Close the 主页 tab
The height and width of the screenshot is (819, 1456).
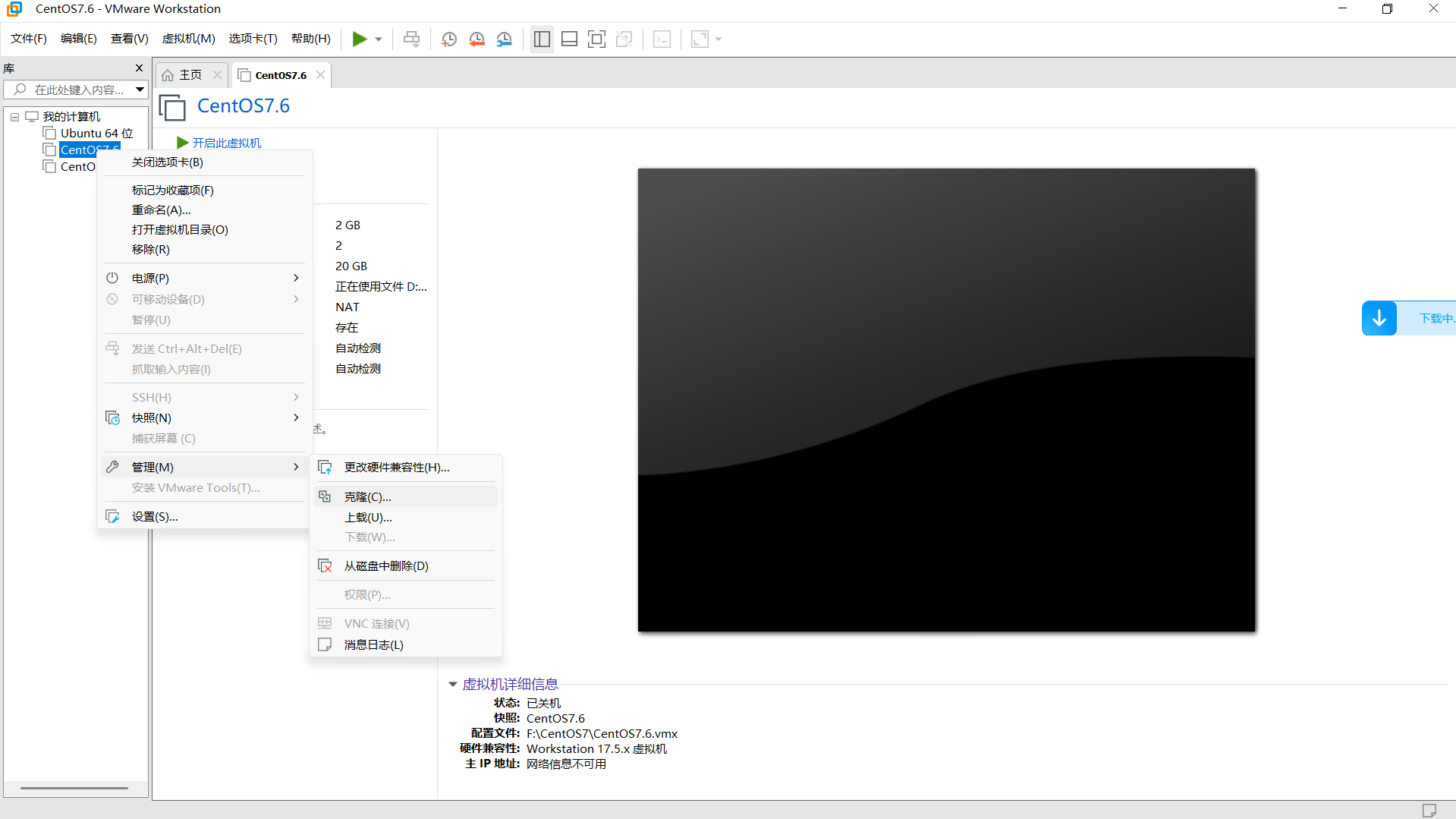(x=217, y=74)
